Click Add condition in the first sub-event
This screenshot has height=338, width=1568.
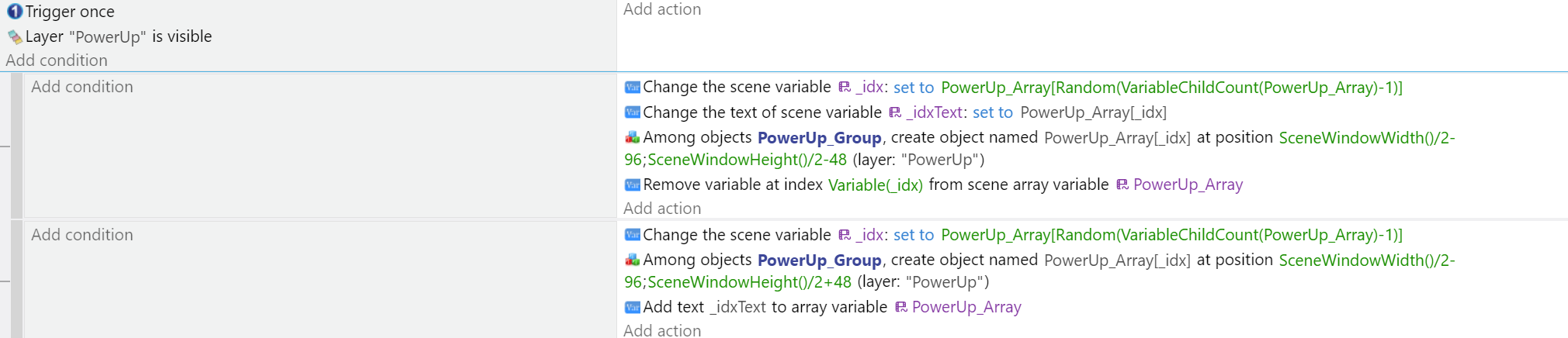(82, 87)
